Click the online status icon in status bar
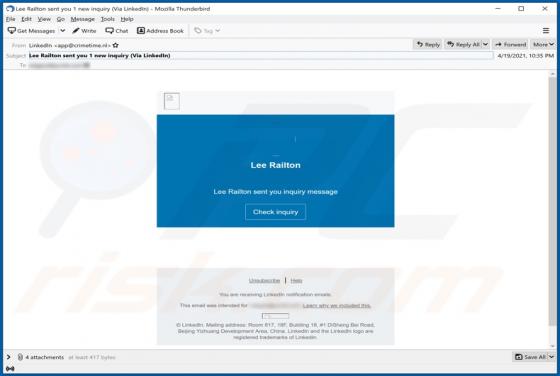 [10, 368]
